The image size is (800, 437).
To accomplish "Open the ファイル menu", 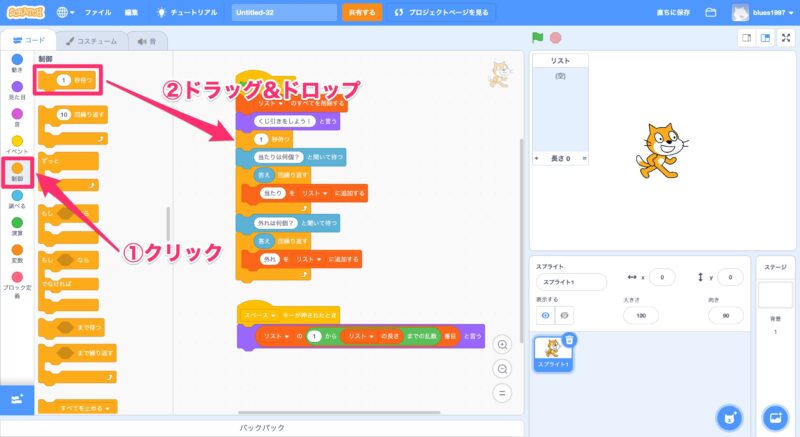I will coord(98,13).
